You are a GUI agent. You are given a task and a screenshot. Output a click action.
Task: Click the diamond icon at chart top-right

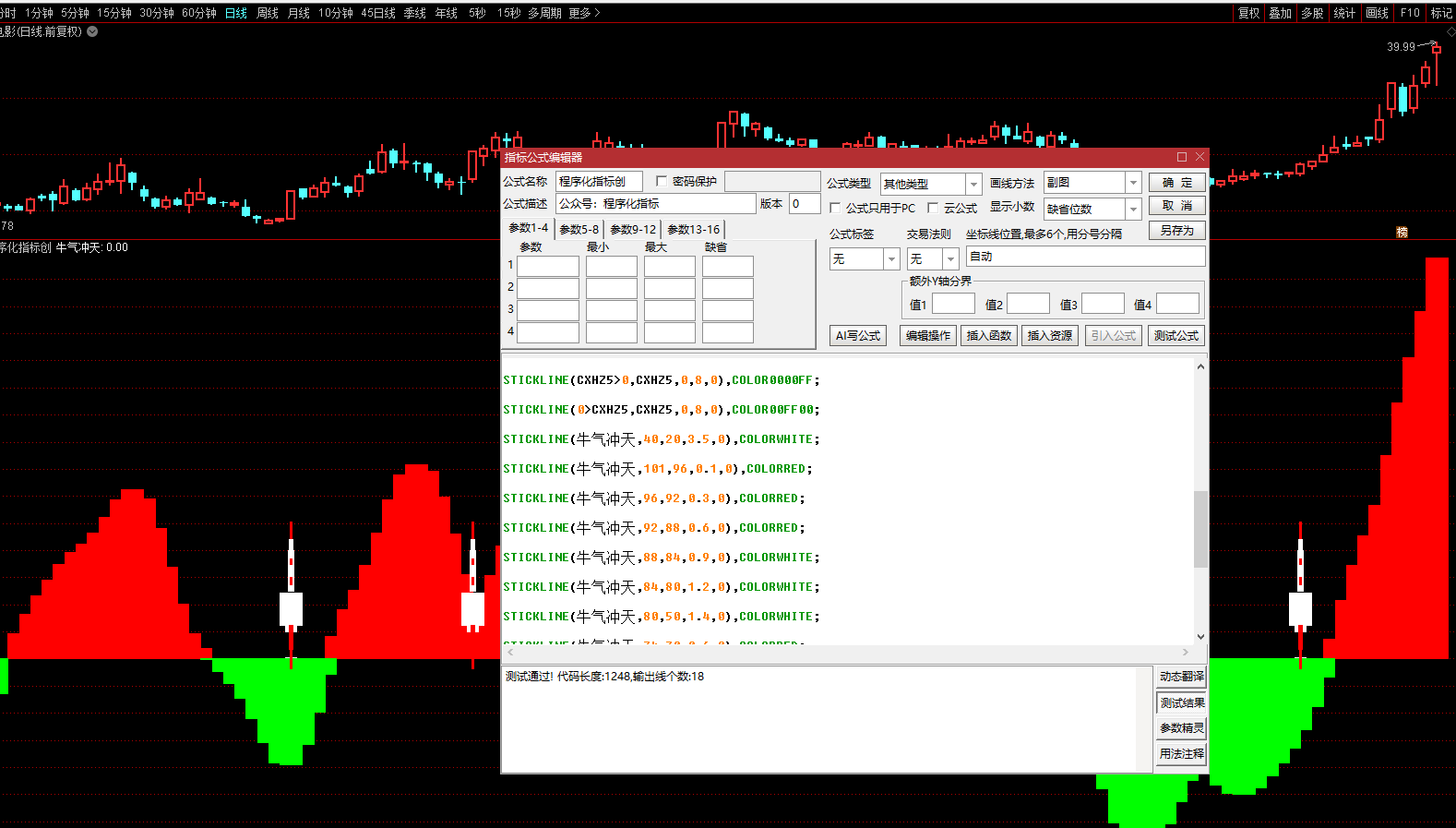[1450, 31]
